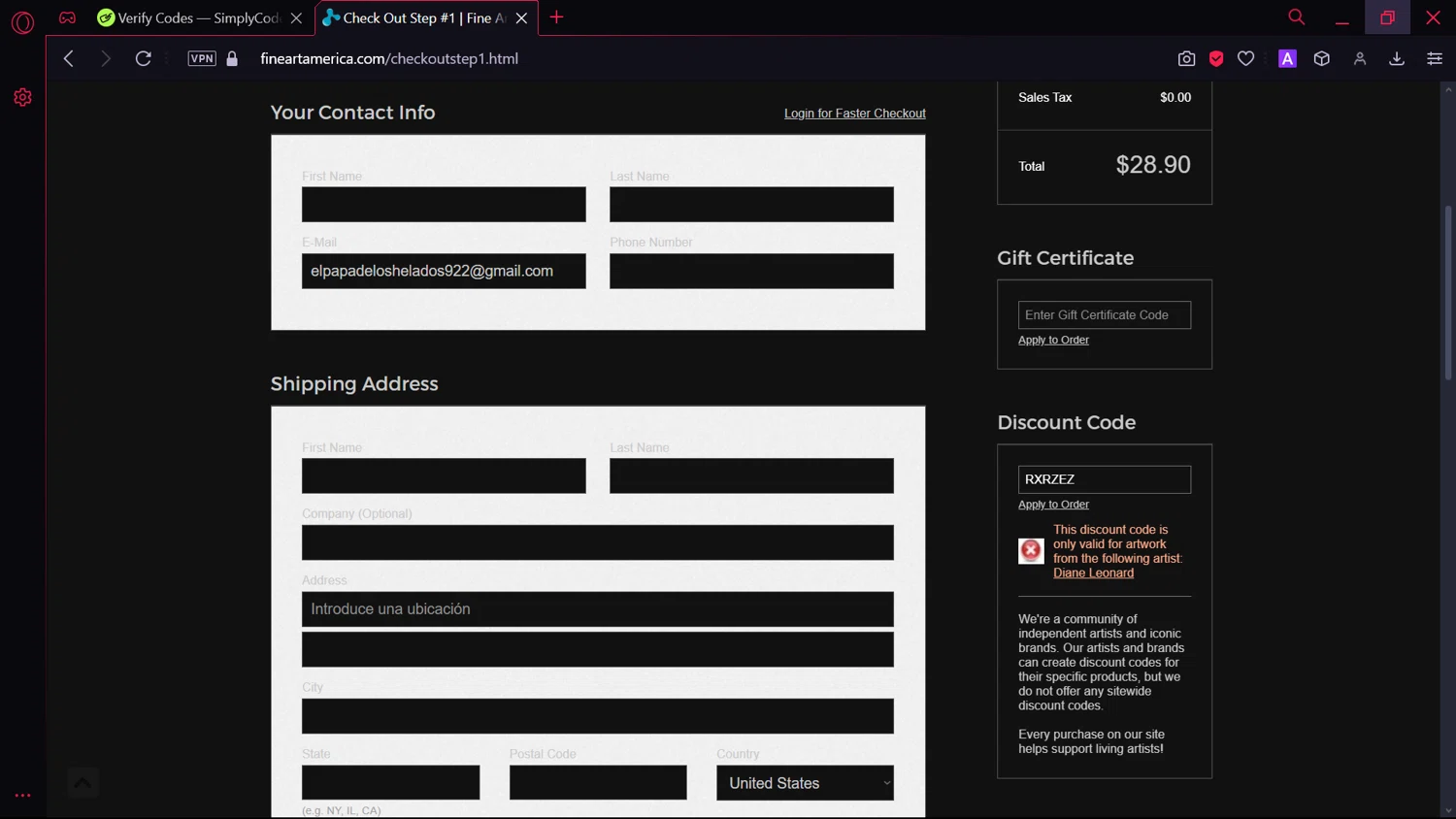Expand the Country dropdown showing United States

[805, 783]
